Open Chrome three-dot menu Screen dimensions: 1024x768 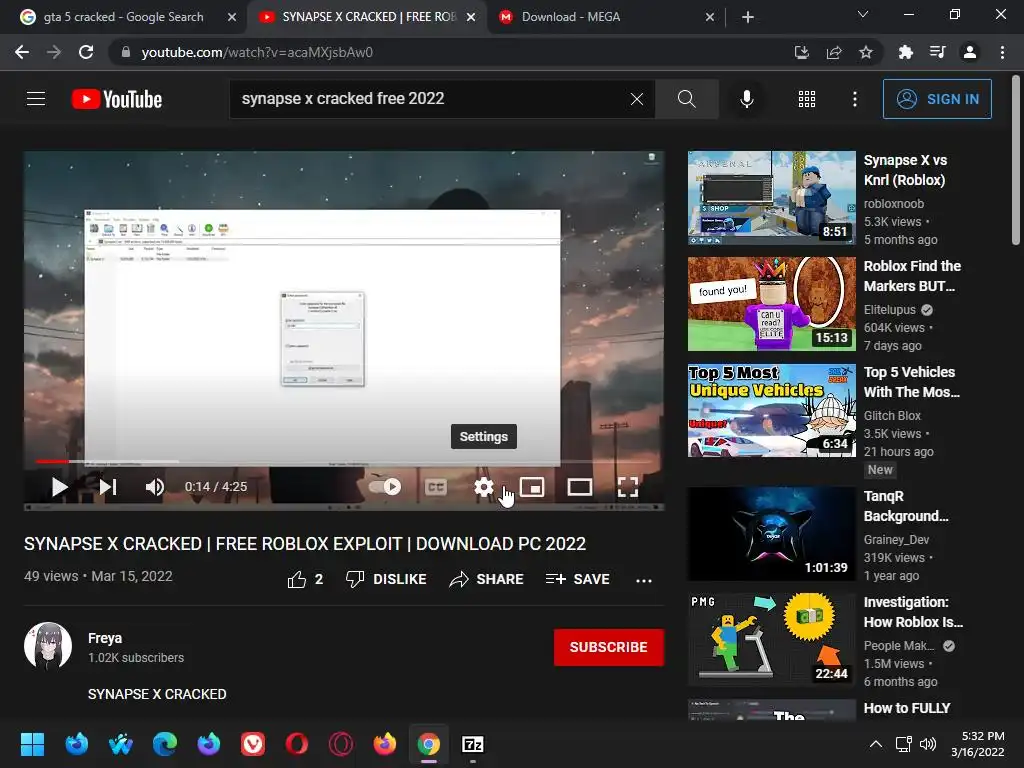[x=1002, y=52]
